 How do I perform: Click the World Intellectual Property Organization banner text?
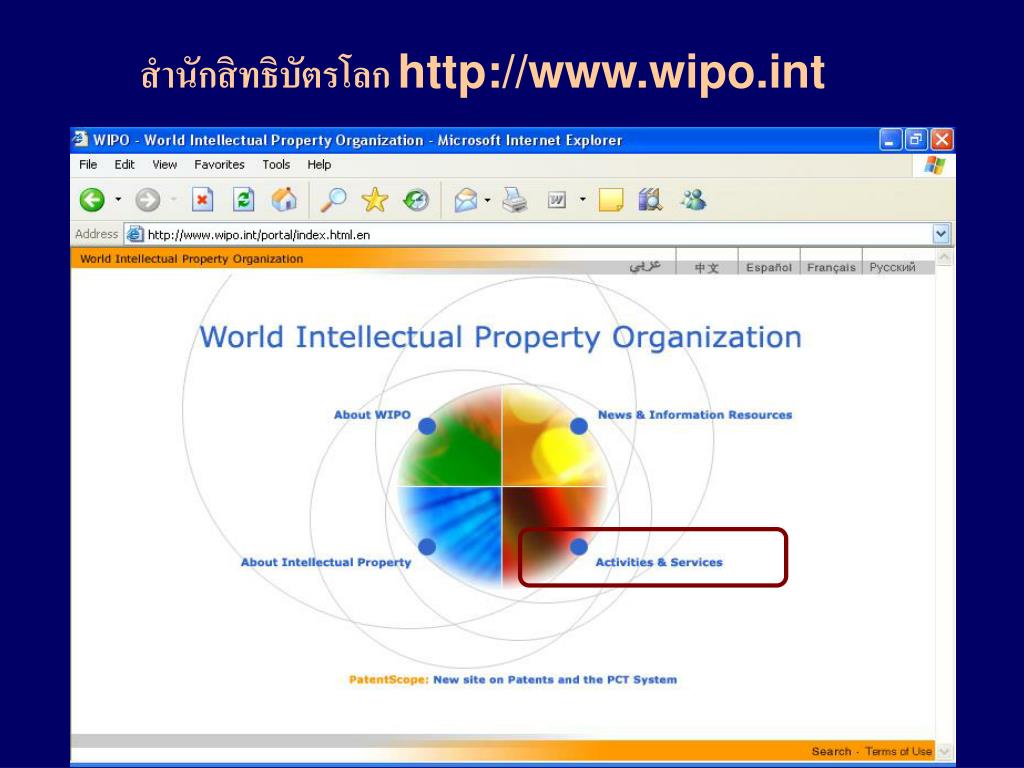click(191, 259)
